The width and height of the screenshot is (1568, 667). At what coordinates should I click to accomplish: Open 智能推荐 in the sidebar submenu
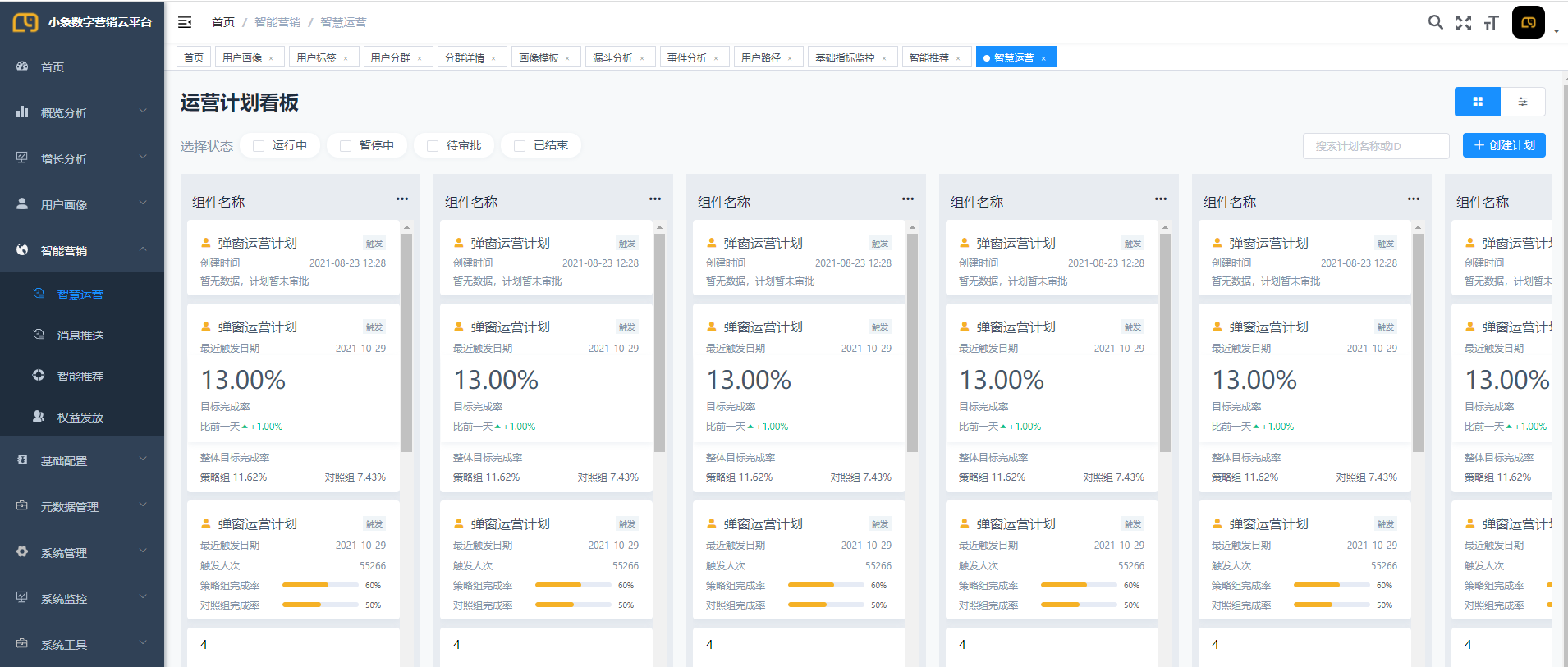tap(80, 377)
